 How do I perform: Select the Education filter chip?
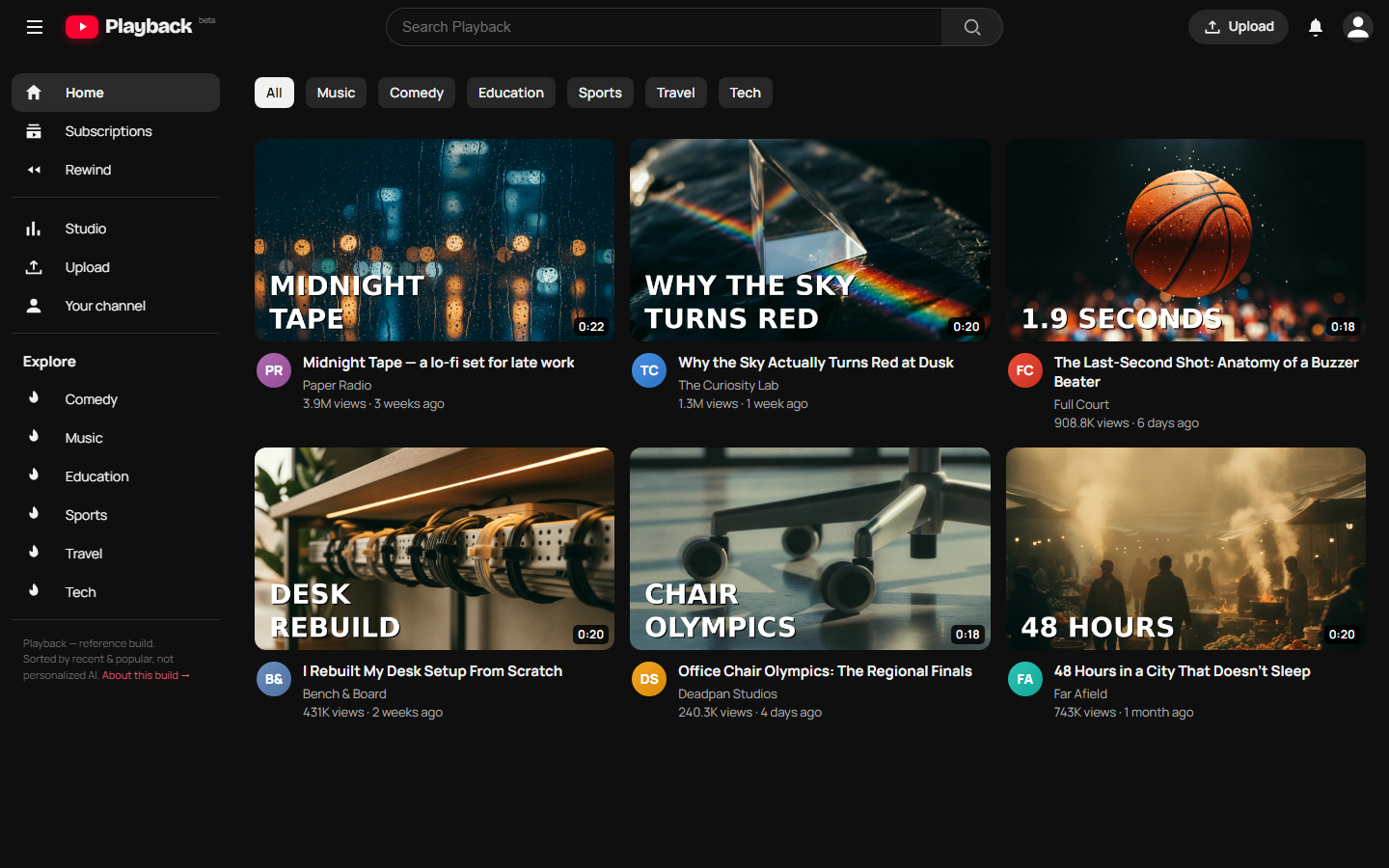point(511,93)
